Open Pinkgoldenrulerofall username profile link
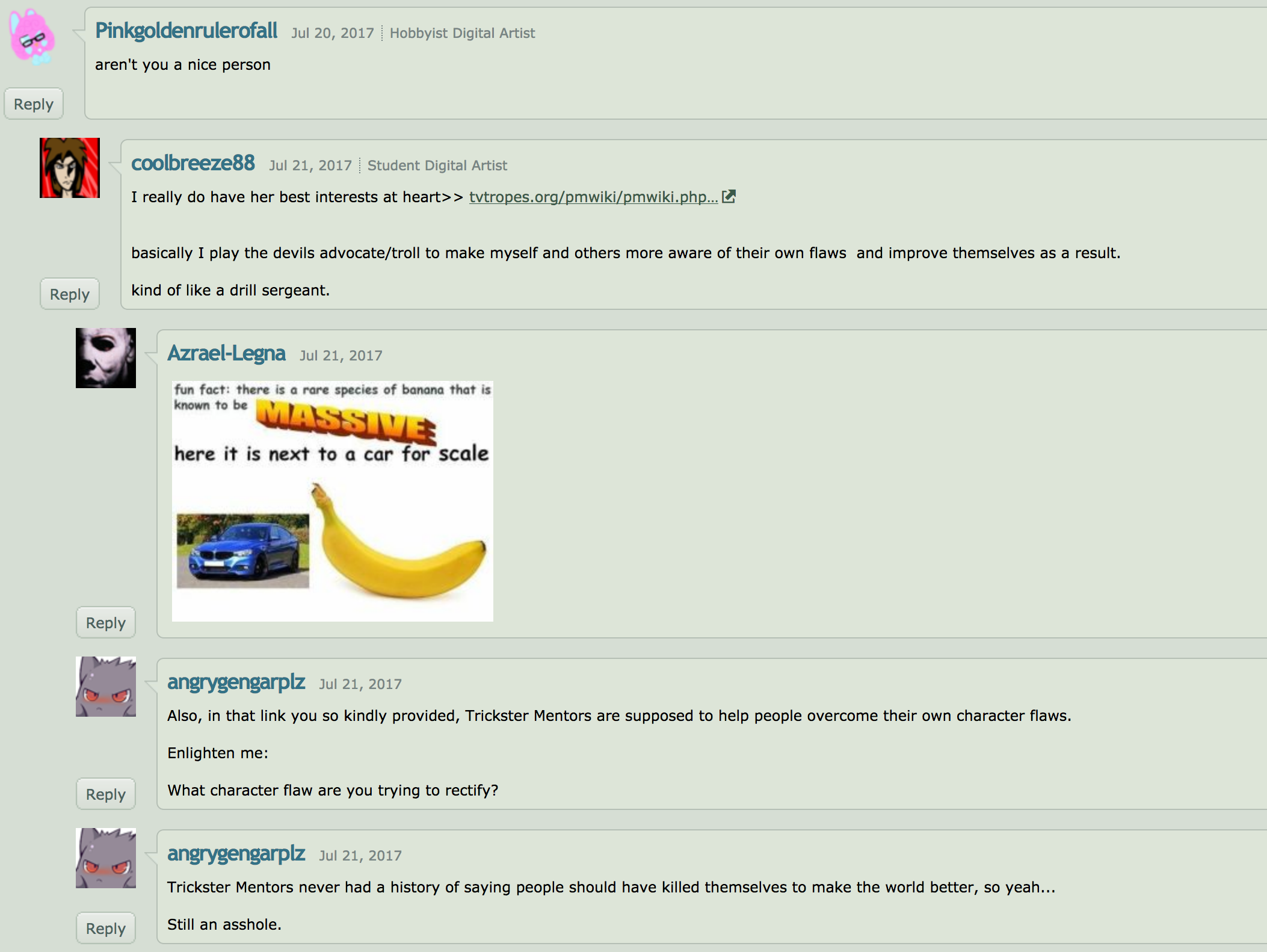 (x=187, y=31)
